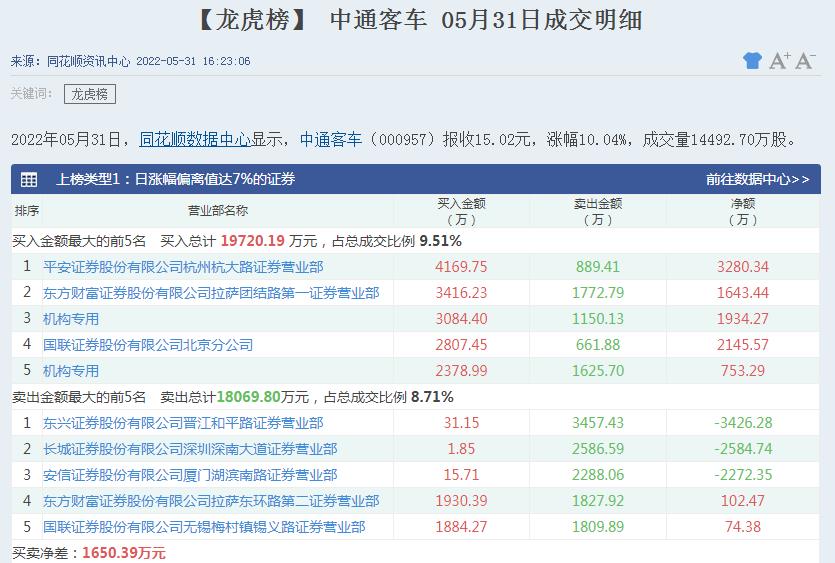Select 国联证券无锡梅村镇锡义路证券营业部
This screenshot has height=563, width=835.
204,527
